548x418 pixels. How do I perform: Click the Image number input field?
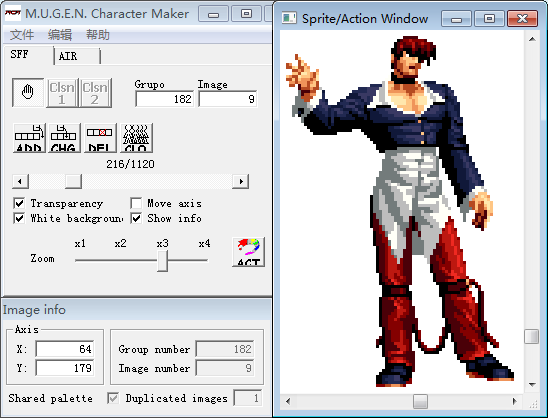tap(228, 99)
